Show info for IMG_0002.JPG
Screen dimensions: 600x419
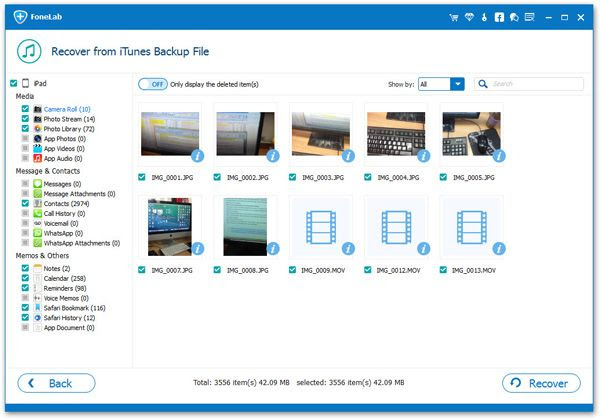(273, 156)
